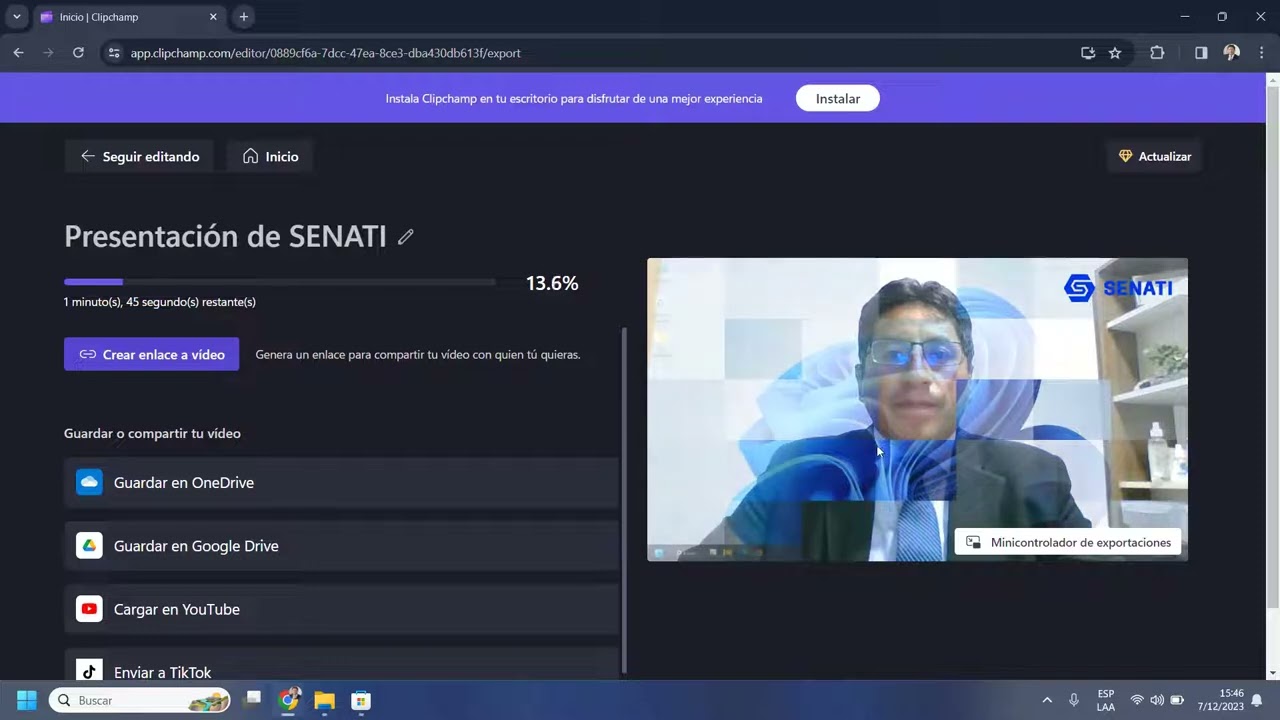This screenshot has width=1280, height=720.
Task: Open Task View on taskbar
Action: tap(254, 700)
